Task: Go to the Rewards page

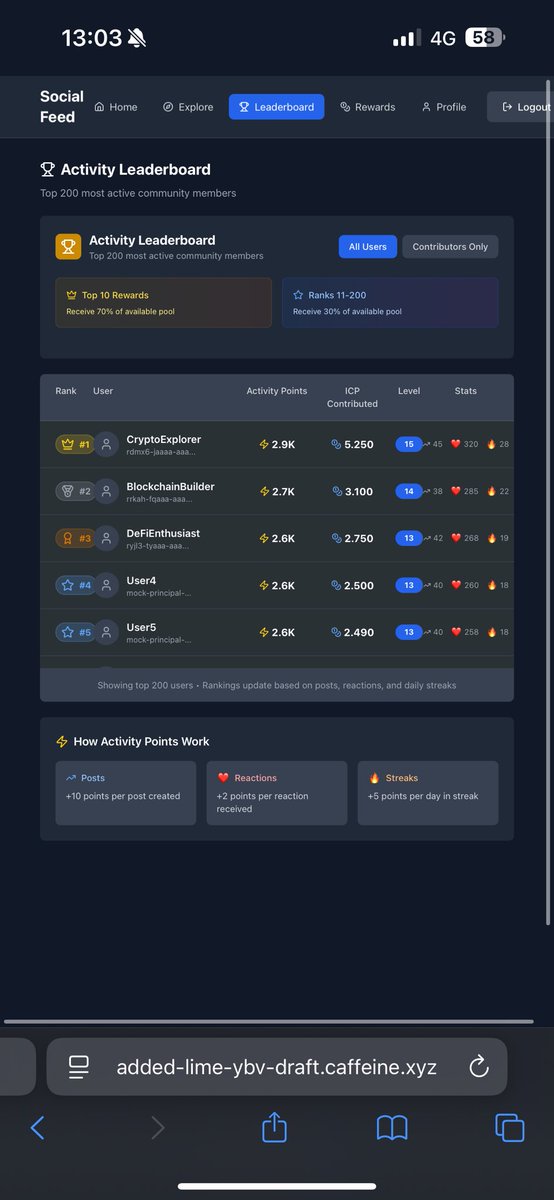Action: pos(367,107)
